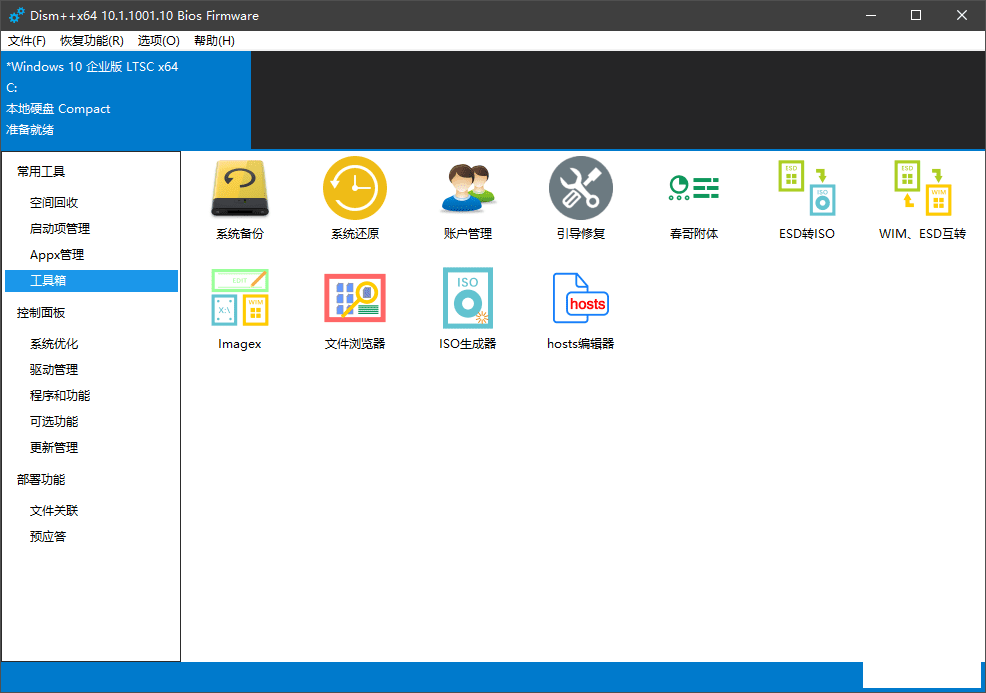Close the Dism++ window
This screenshot has width=986, height=693.
[962, 15]
